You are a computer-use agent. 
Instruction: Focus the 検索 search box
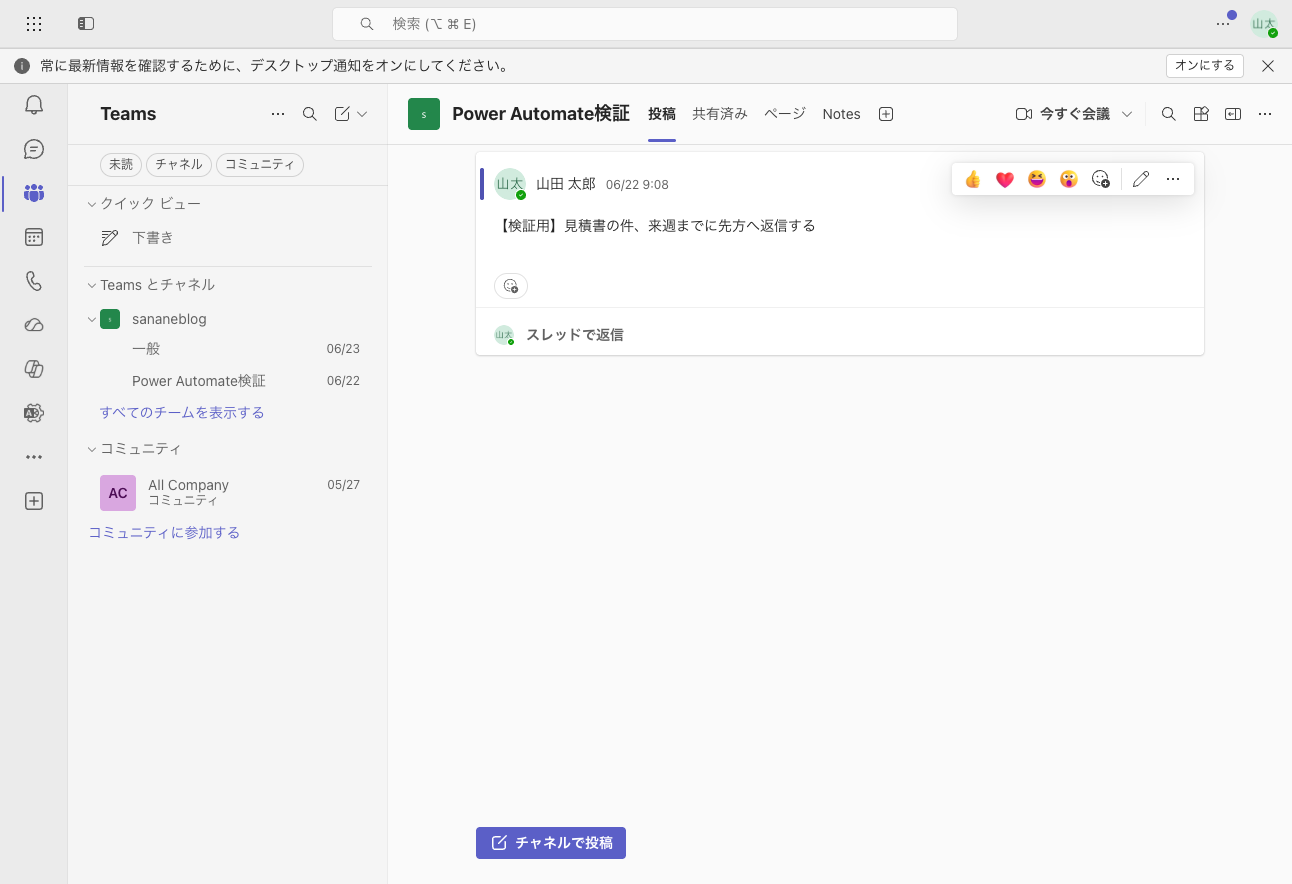[645, 24]
